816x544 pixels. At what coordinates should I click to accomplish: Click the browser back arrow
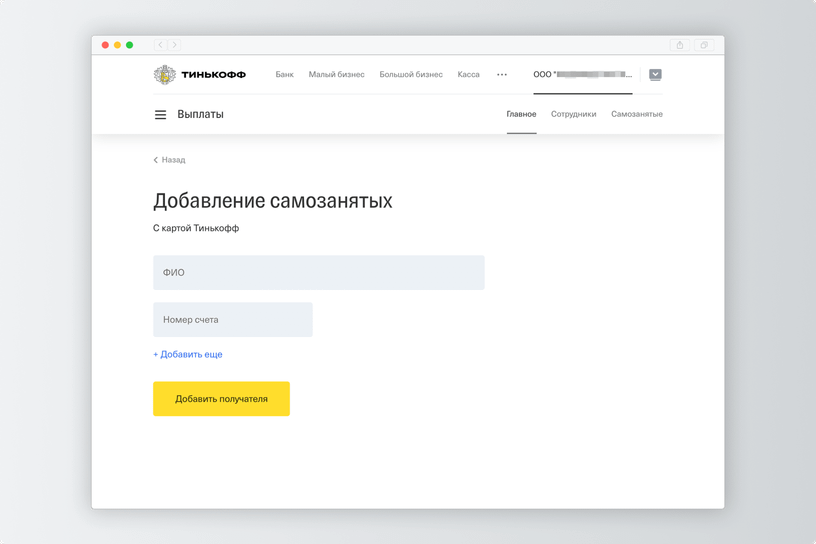(160, 45)
